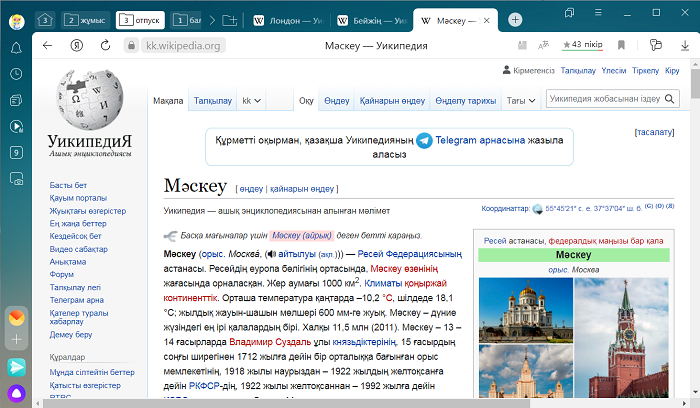
Task: Open the Басты бет sidebar link
Action: coord(68,185)
